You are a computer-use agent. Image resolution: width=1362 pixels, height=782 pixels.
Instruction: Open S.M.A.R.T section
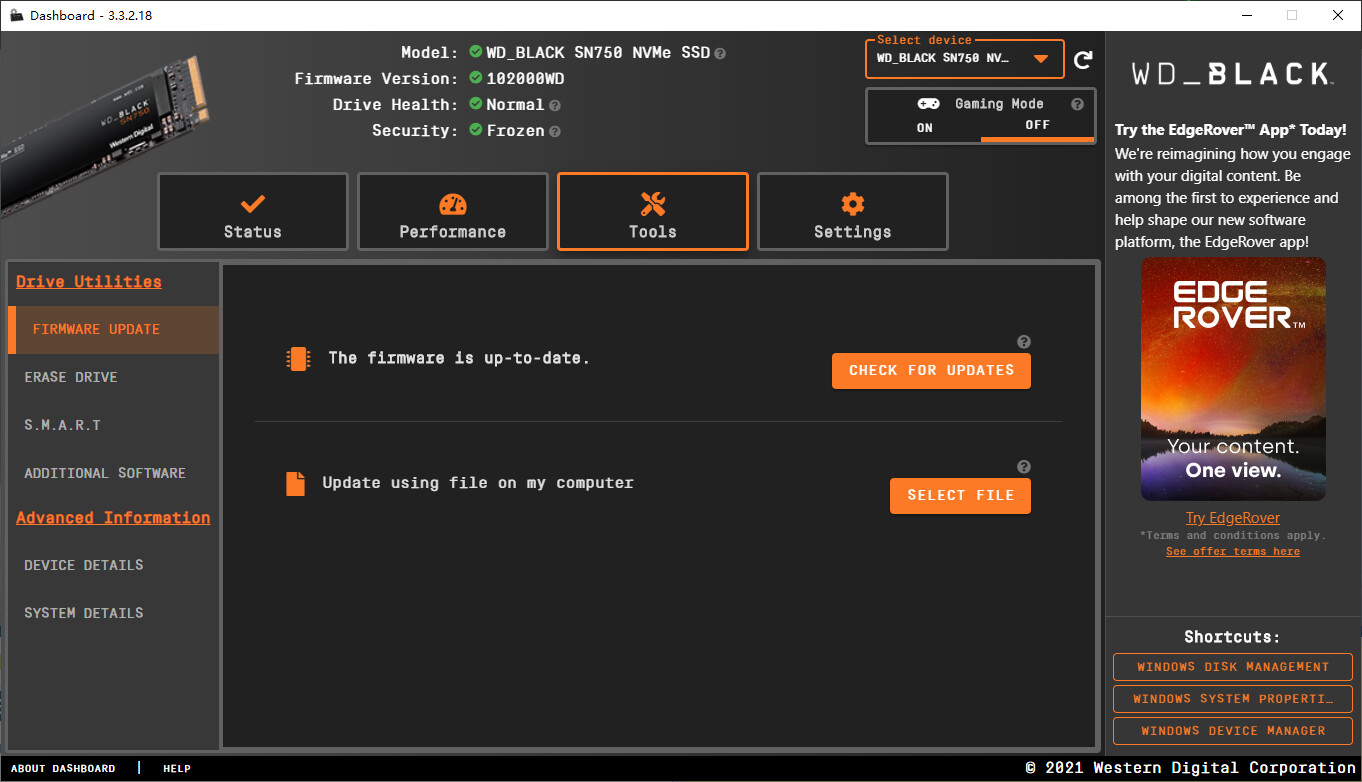[x=113, y=426]
